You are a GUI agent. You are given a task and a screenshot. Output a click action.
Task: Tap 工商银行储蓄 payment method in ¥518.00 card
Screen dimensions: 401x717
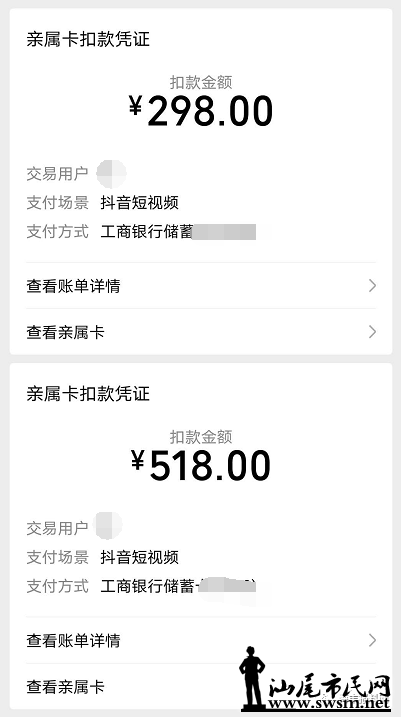[147, 586]
